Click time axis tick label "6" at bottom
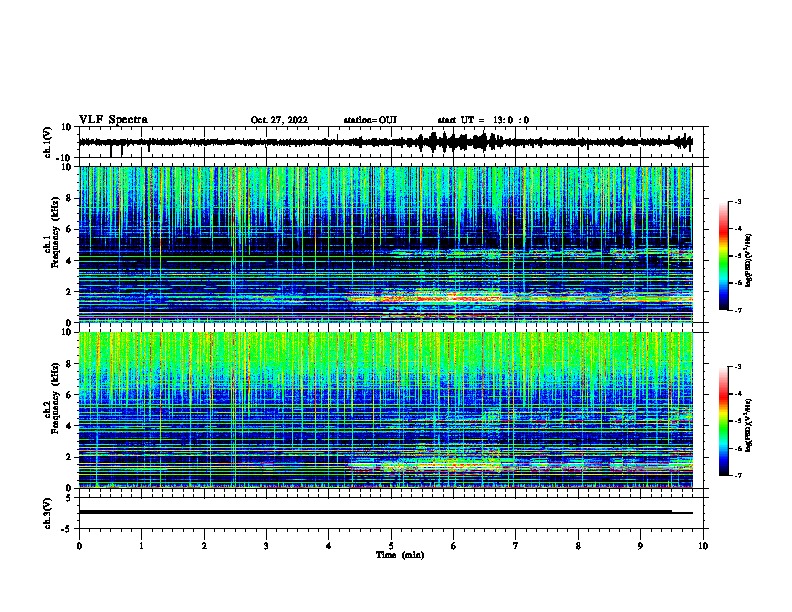The image size is (792, 612). click(x=454, y=546)
